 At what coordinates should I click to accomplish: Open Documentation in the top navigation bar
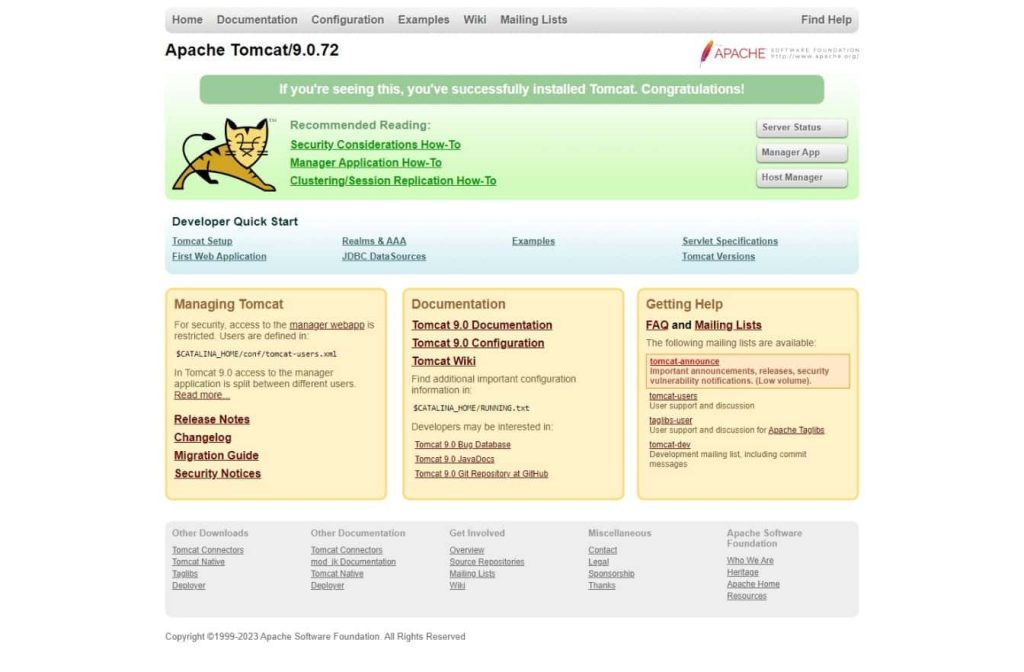point(257,20)
